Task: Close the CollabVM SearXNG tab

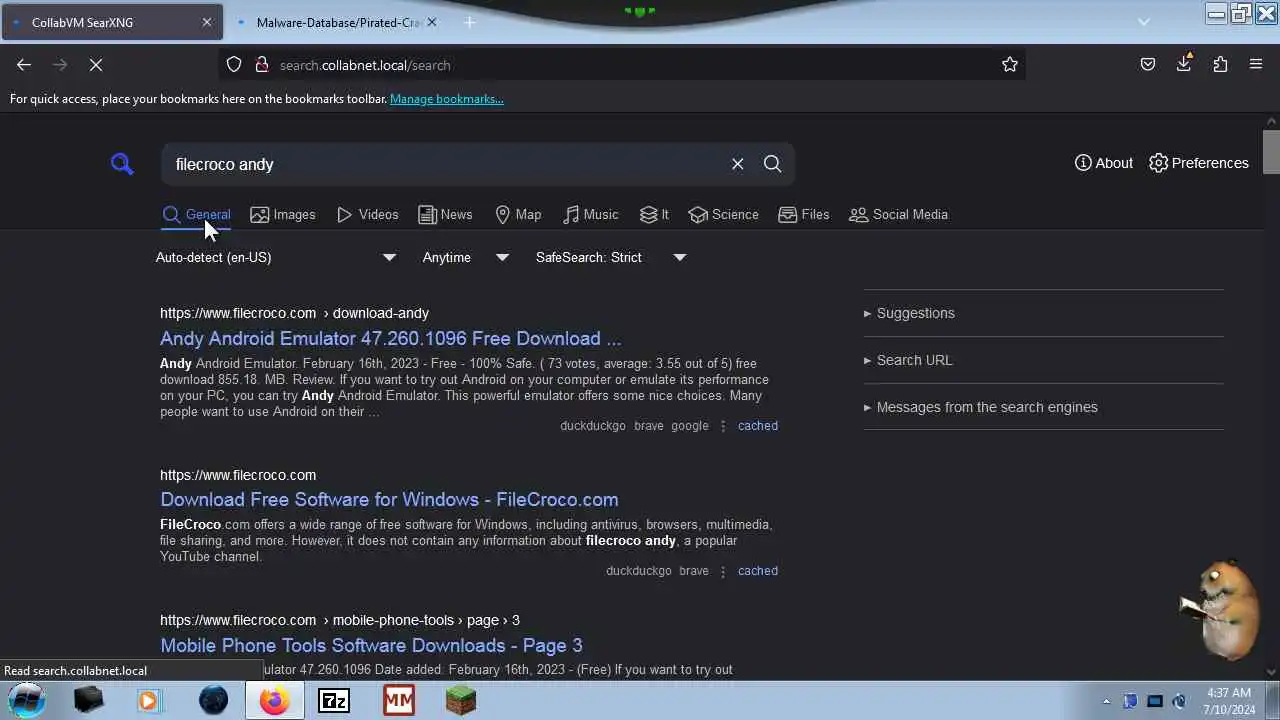Action: (207, 22)
